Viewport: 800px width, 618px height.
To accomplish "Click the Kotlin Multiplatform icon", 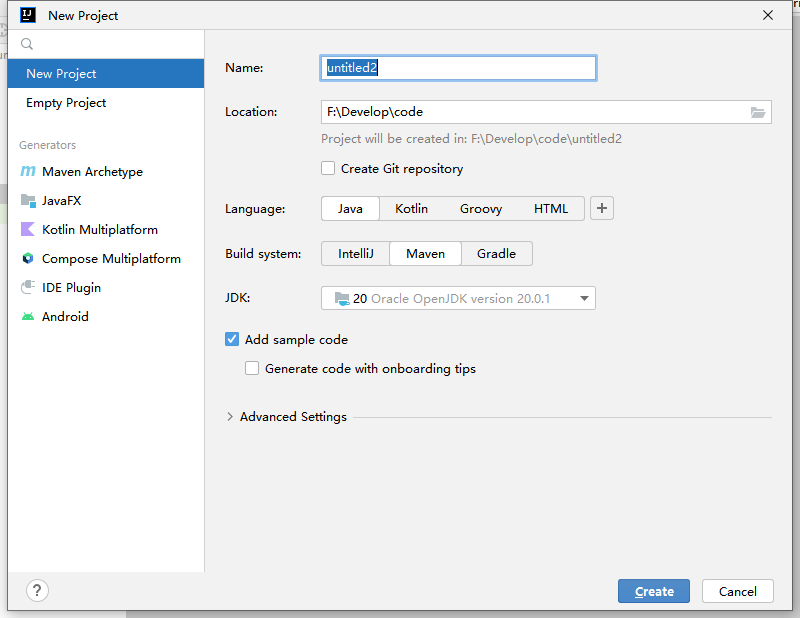I will pos(28,230).
